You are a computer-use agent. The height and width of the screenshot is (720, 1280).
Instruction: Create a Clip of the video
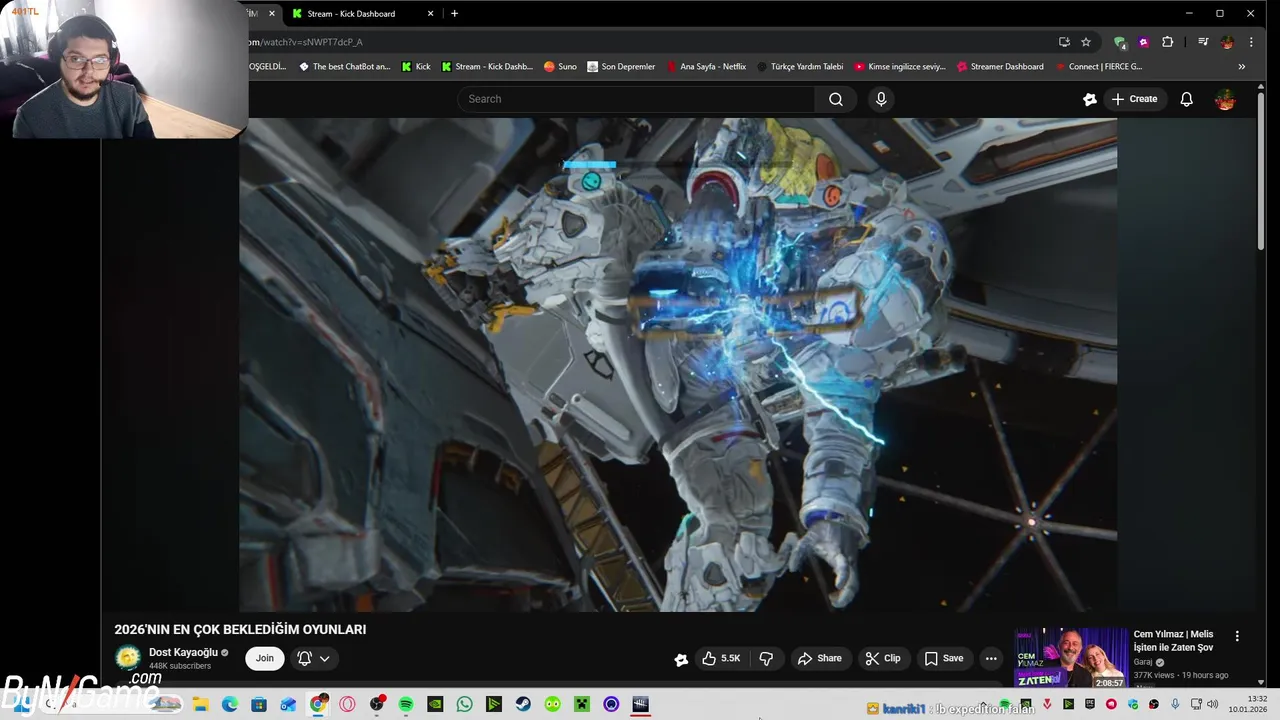tap(883, 658)
